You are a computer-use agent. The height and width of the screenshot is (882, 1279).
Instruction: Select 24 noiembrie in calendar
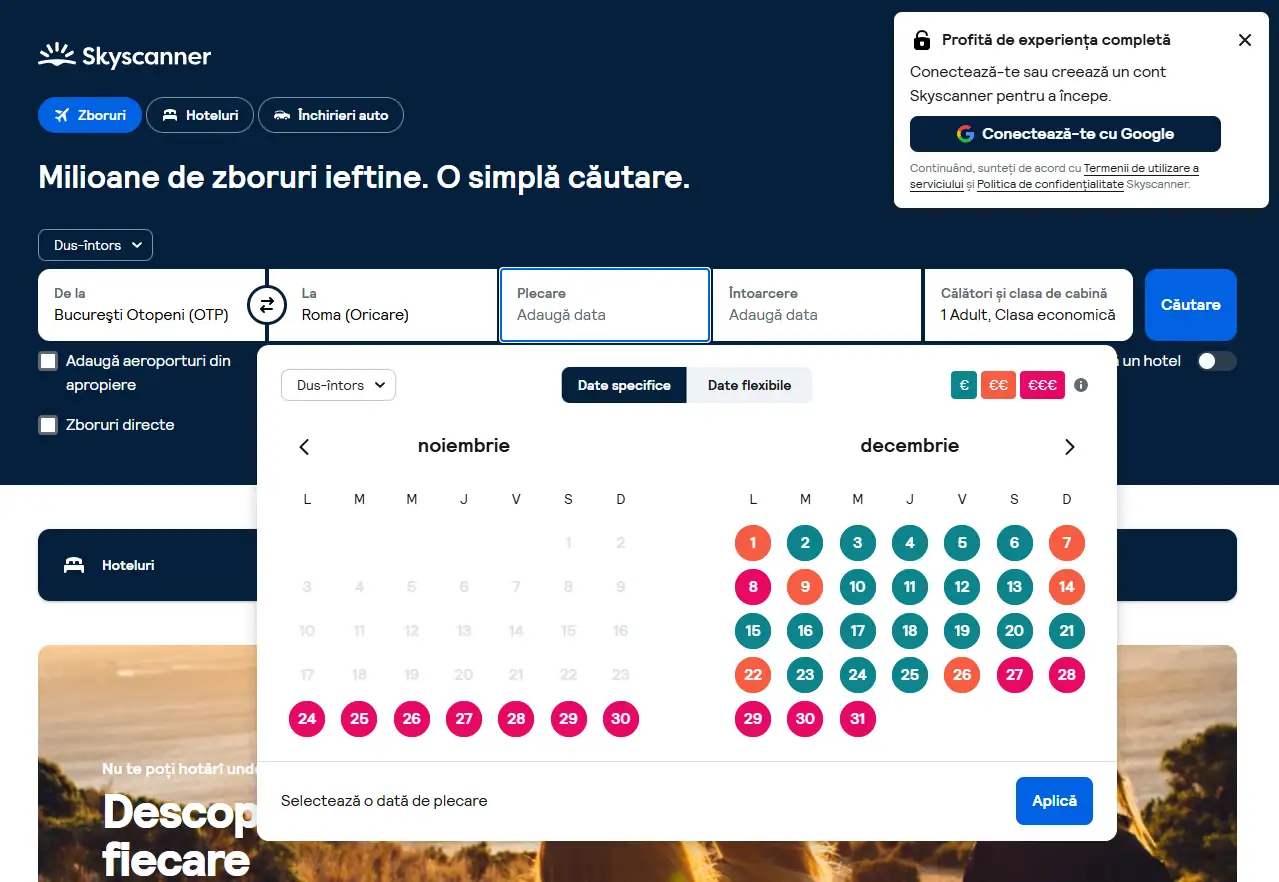point(307,718)
